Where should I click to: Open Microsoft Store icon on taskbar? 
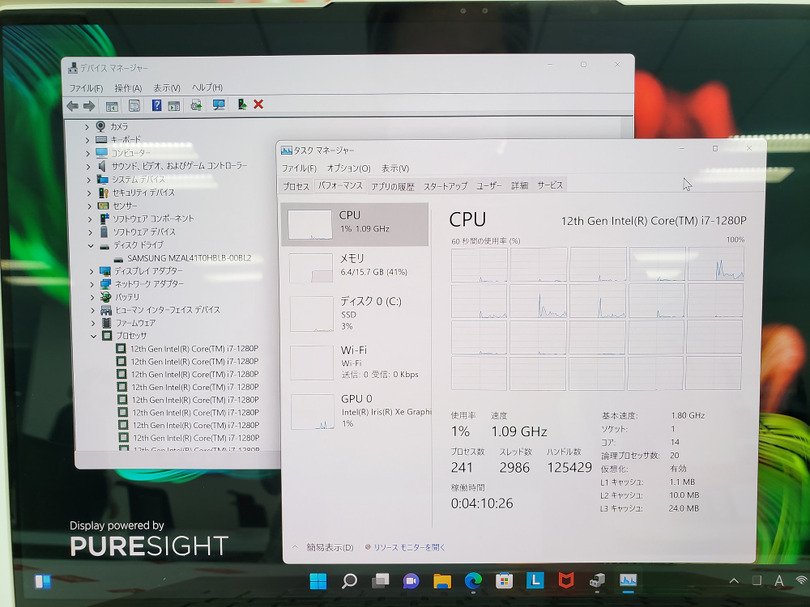504,581
